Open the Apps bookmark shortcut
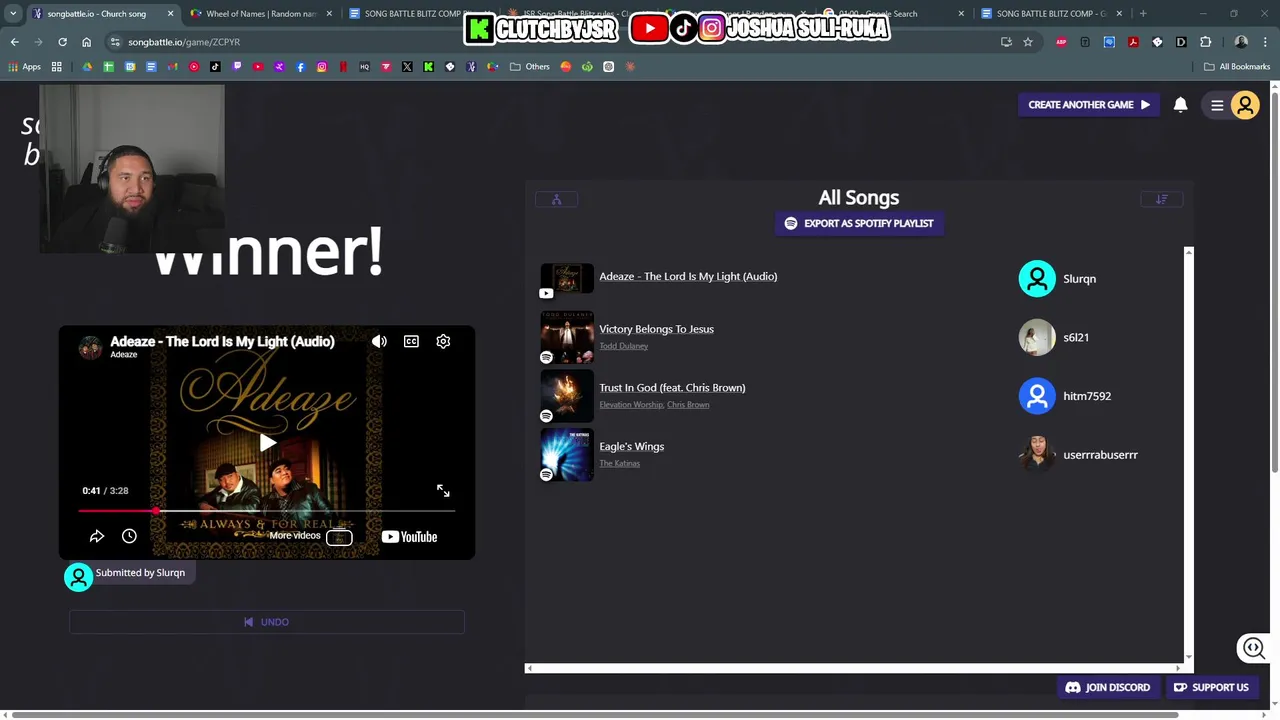The image size is (1280, 720). pos(24,67)
